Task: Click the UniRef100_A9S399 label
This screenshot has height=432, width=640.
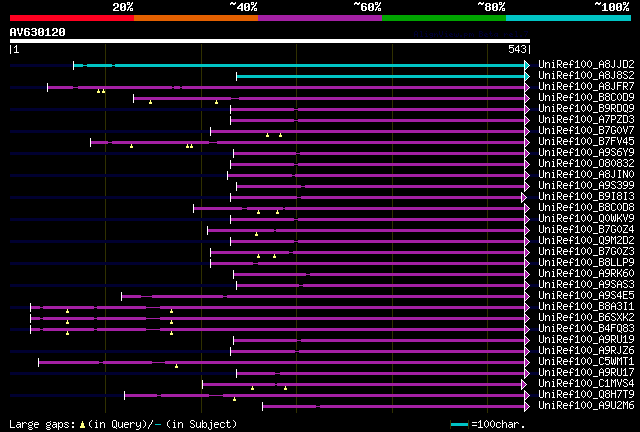Action: [586, 185]
